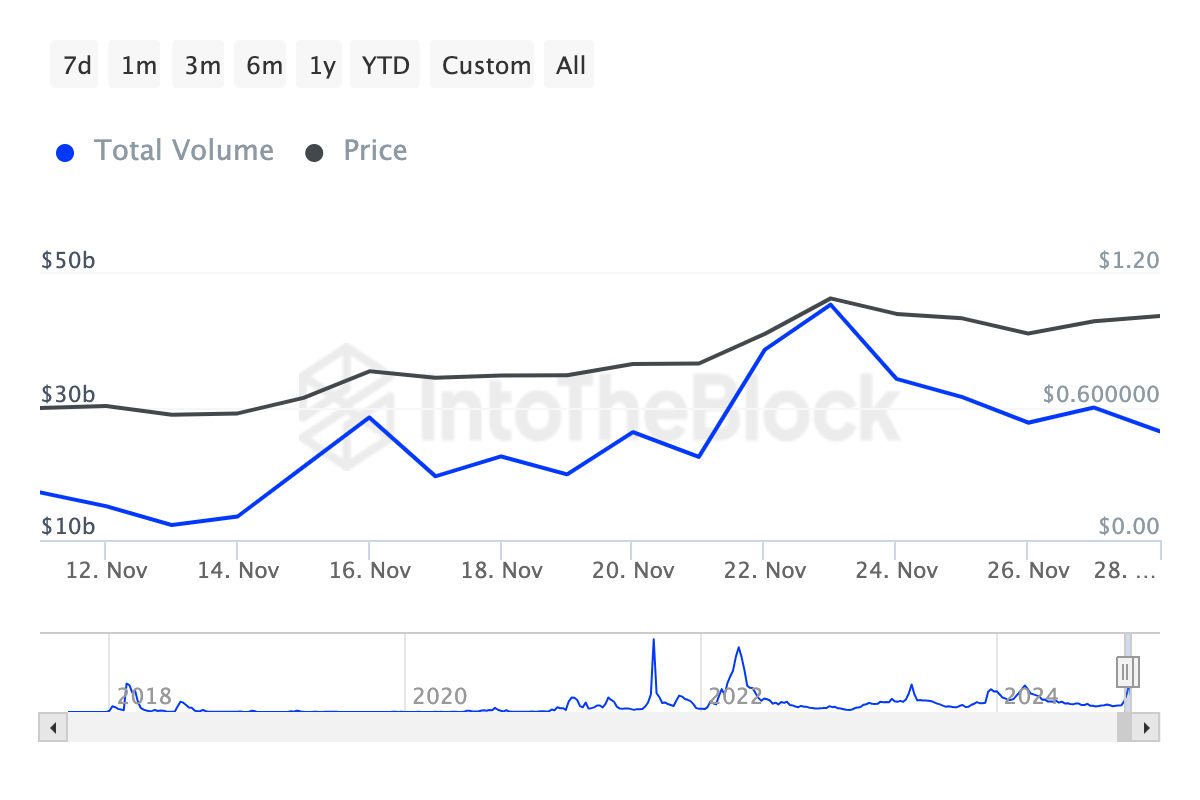1200x800 pixels.
Task: Toggle the Price series visibility
Action: click(357, 151)
